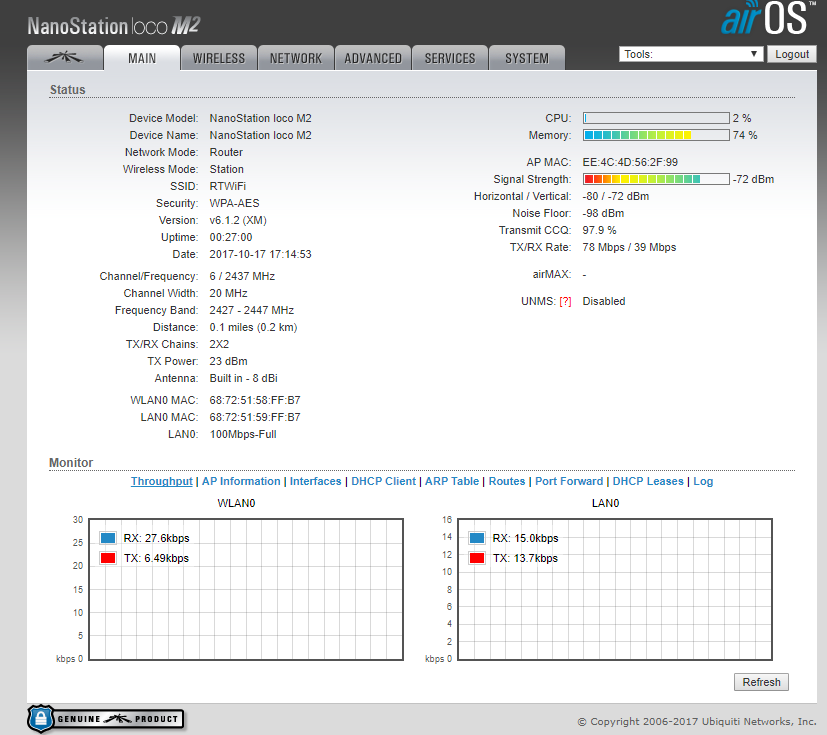Click the airOS logo

[767, 18]
